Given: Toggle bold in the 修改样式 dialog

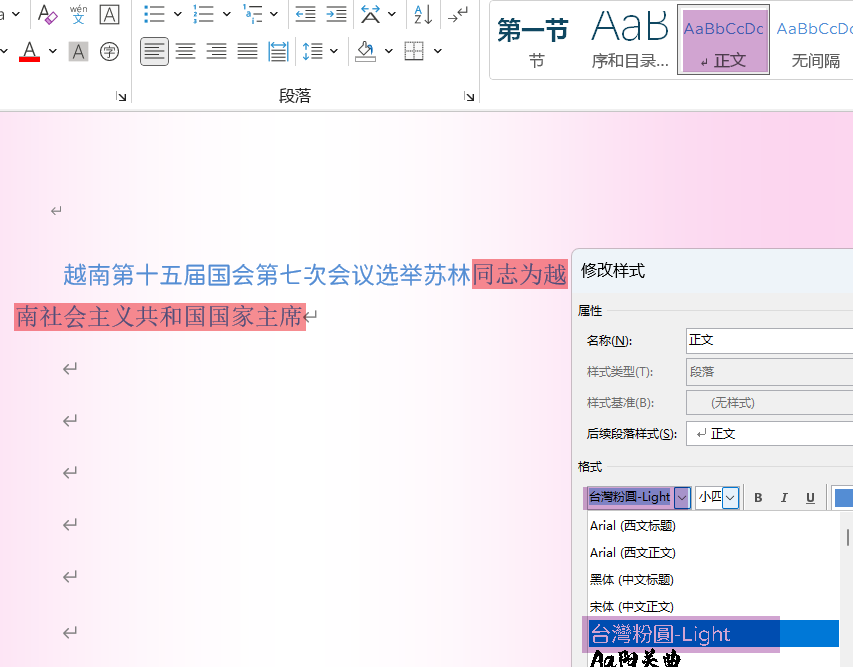Looking at the screenshot, I should point(758,498).
